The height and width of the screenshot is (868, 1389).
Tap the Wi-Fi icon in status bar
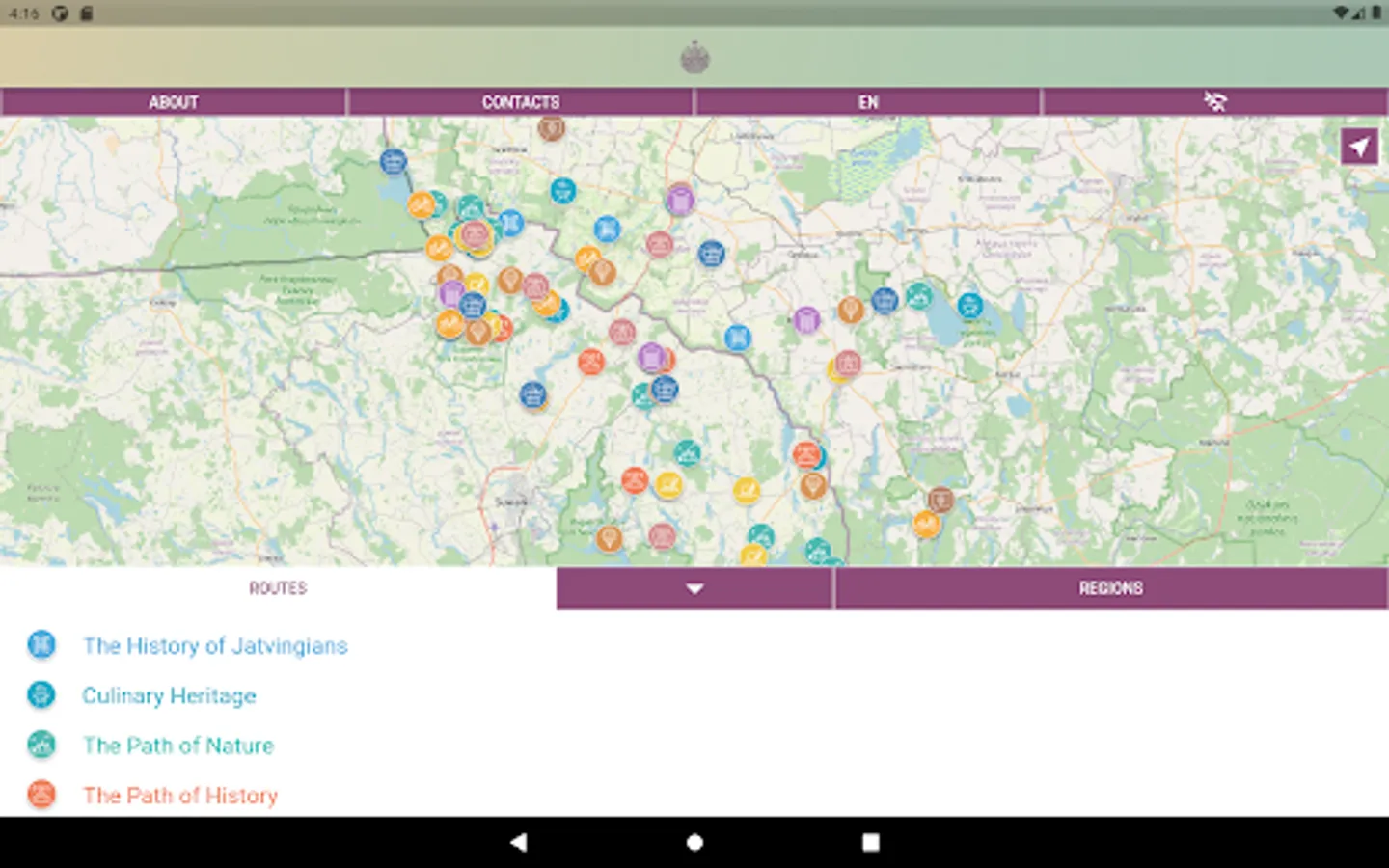click(1341, 13)
